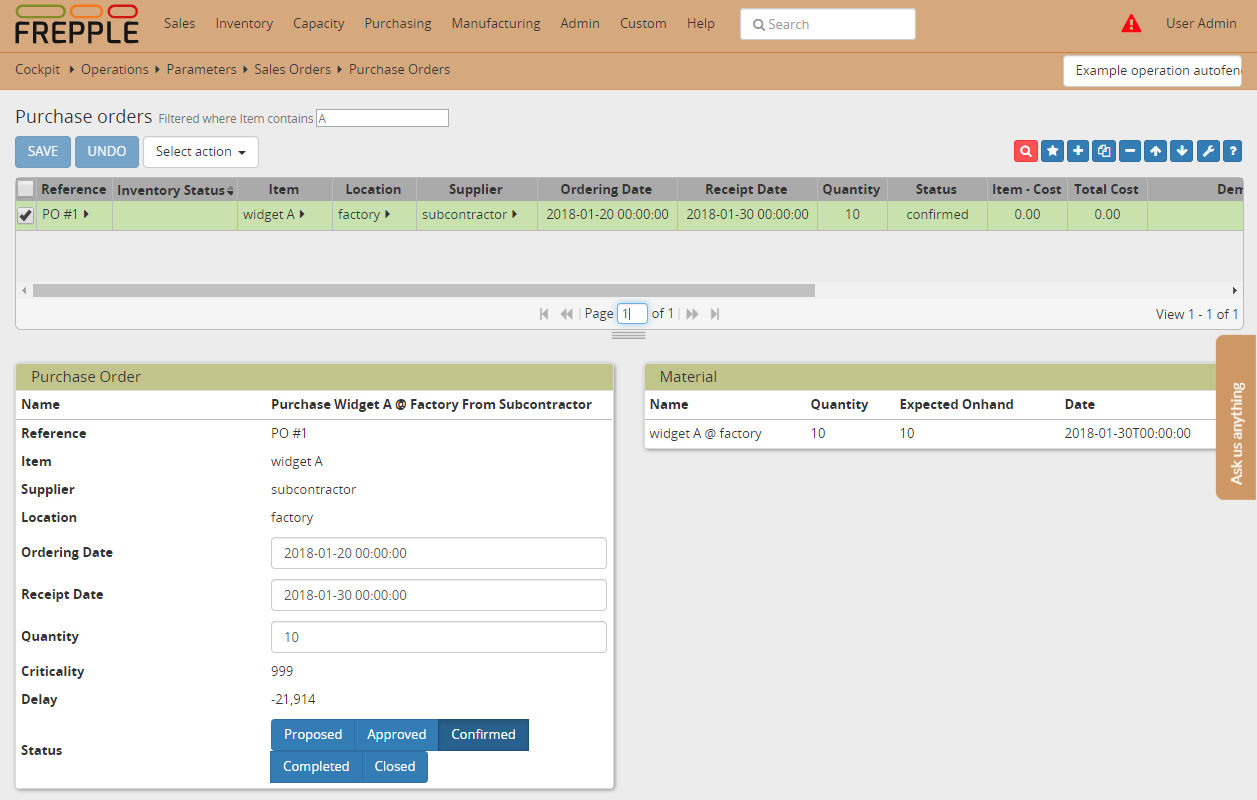The width and height of the screenshot is (1257, 800).
Task: Open the Manufacturing menu
Action: [495, 23]
